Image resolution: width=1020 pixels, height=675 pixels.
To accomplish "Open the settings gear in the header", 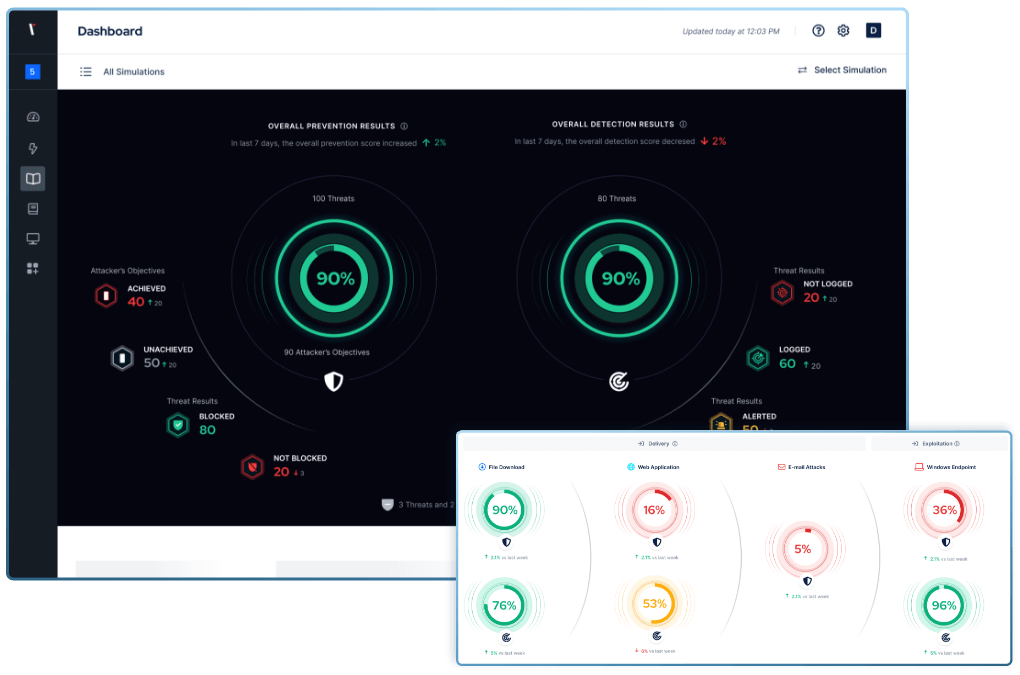I will coord(843,30).
